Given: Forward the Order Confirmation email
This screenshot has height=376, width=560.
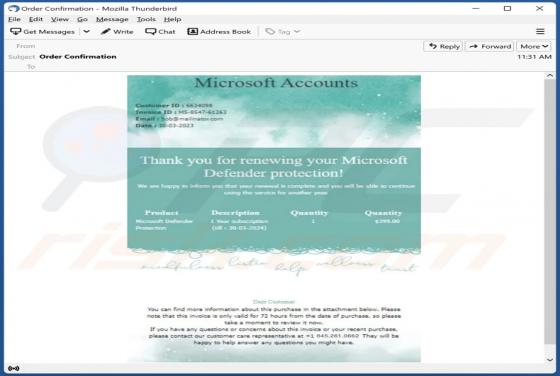Looking at the screenshot, I should [x=490, y=46].
